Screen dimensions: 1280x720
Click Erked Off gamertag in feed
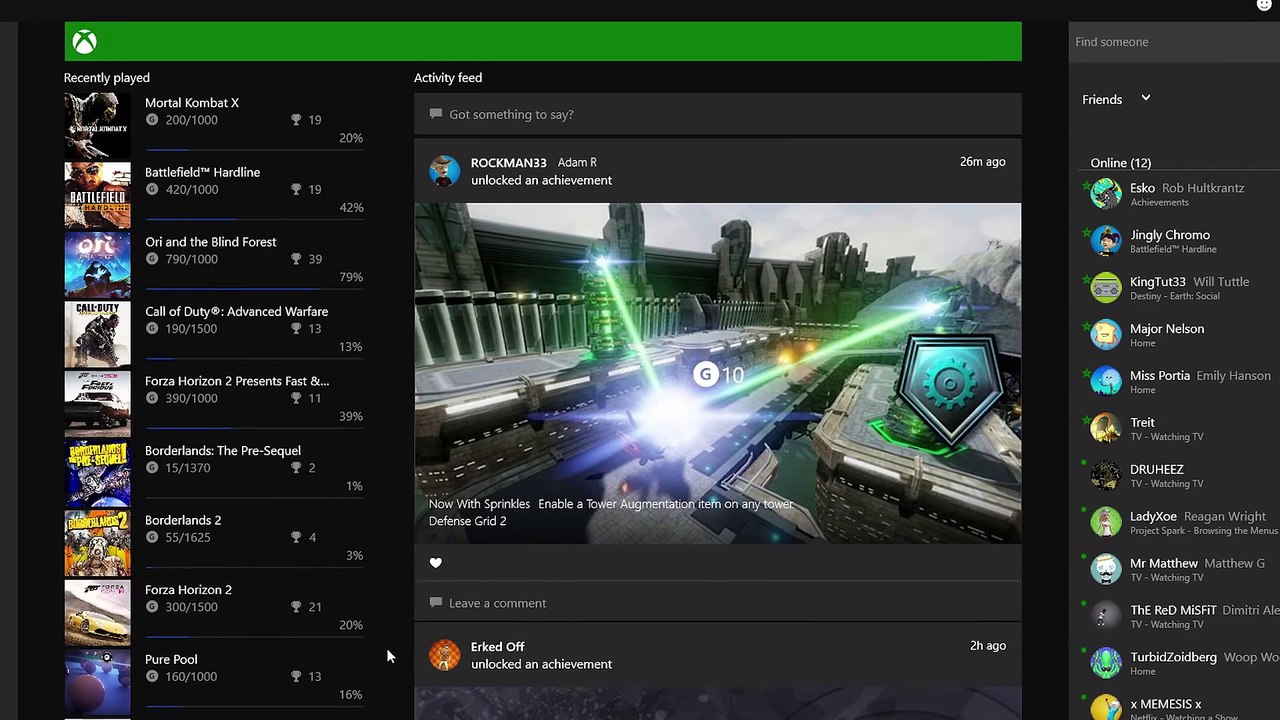(x=498, y=646)
